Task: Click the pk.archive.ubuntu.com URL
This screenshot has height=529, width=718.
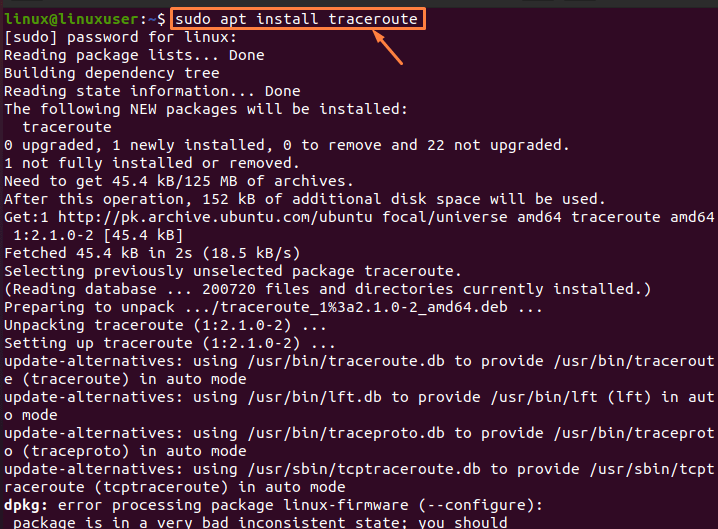Action: pyautogui.click(x=215, y=217)
